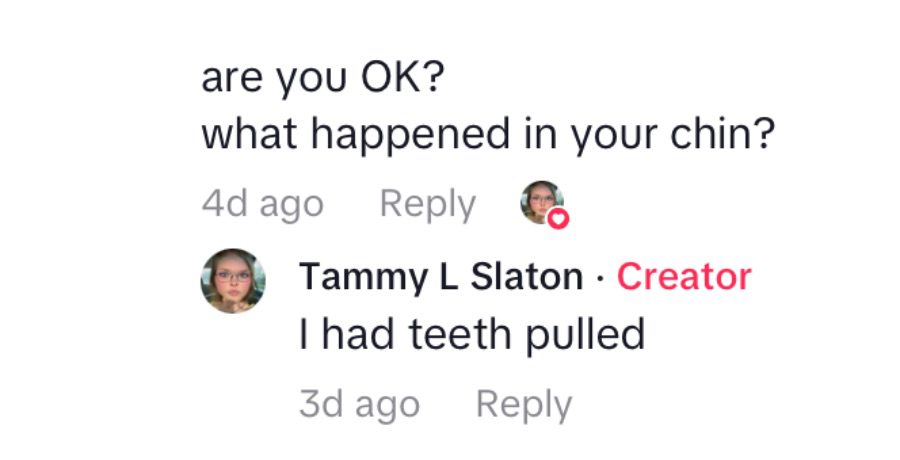Click the dot separator before Creator
This screenshot has width=900, height=460.
pos(599,278)
